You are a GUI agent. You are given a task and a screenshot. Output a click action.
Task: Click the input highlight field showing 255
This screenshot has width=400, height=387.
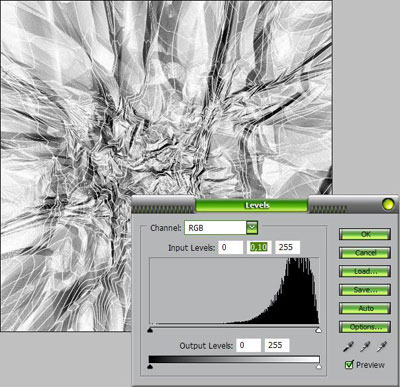[287, 247]
